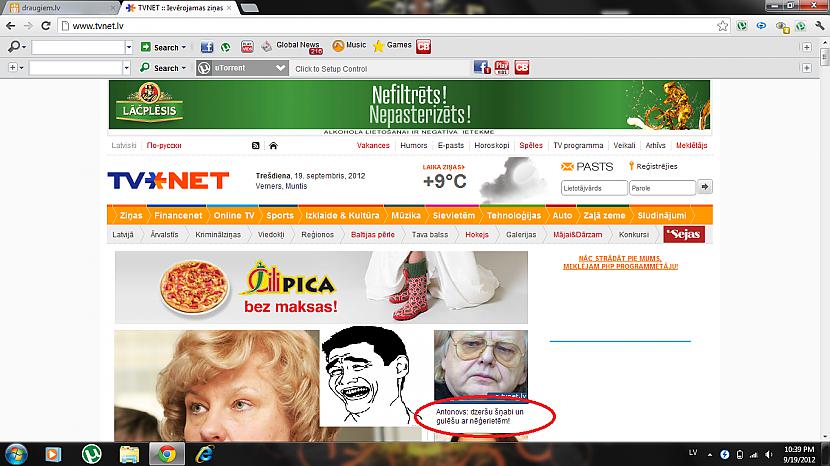Focus the upper toolbar search input
The image size is (830, 466).
pyautogui.click(x=78, y=47)
